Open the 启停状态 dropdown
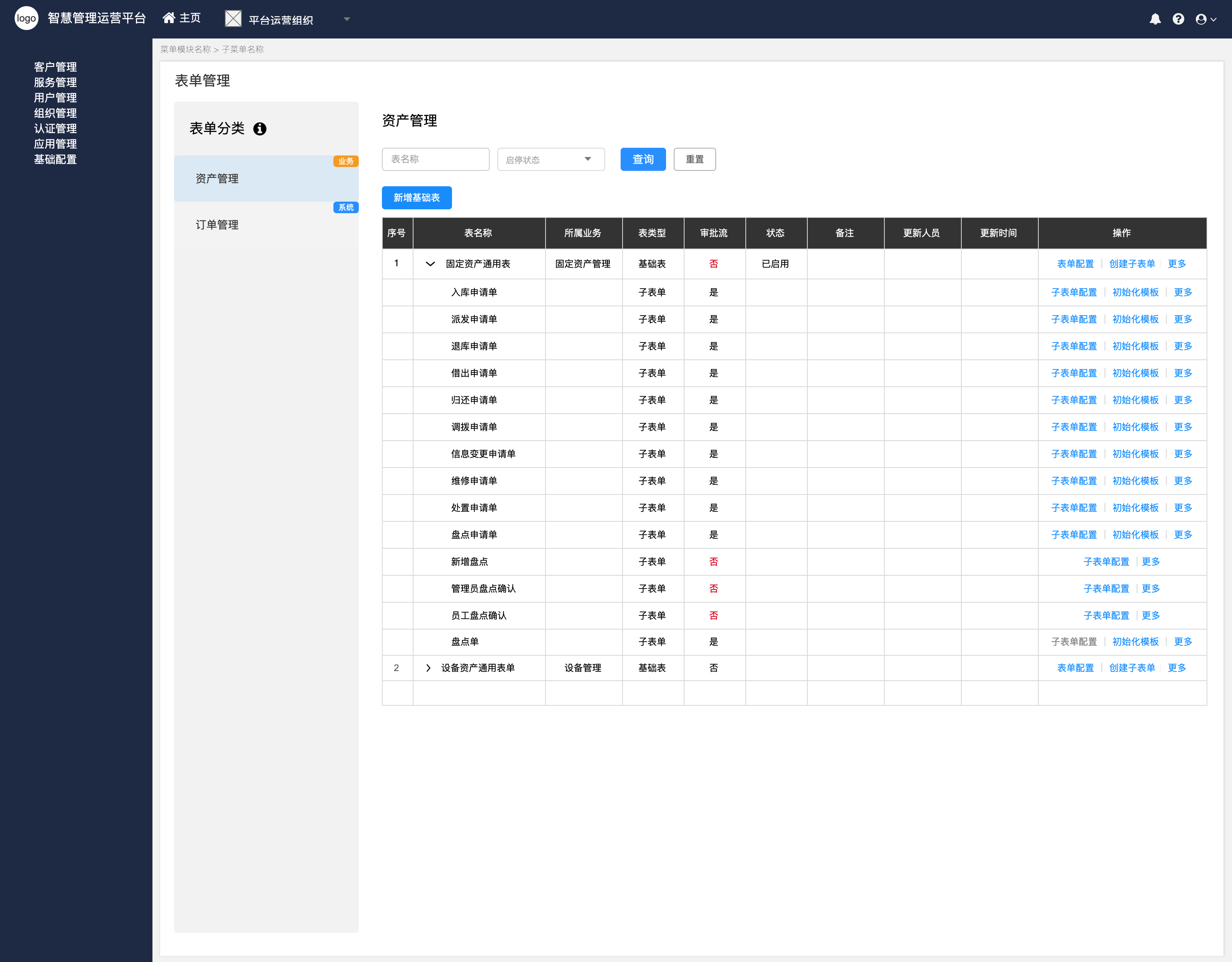 coord(551,160)
